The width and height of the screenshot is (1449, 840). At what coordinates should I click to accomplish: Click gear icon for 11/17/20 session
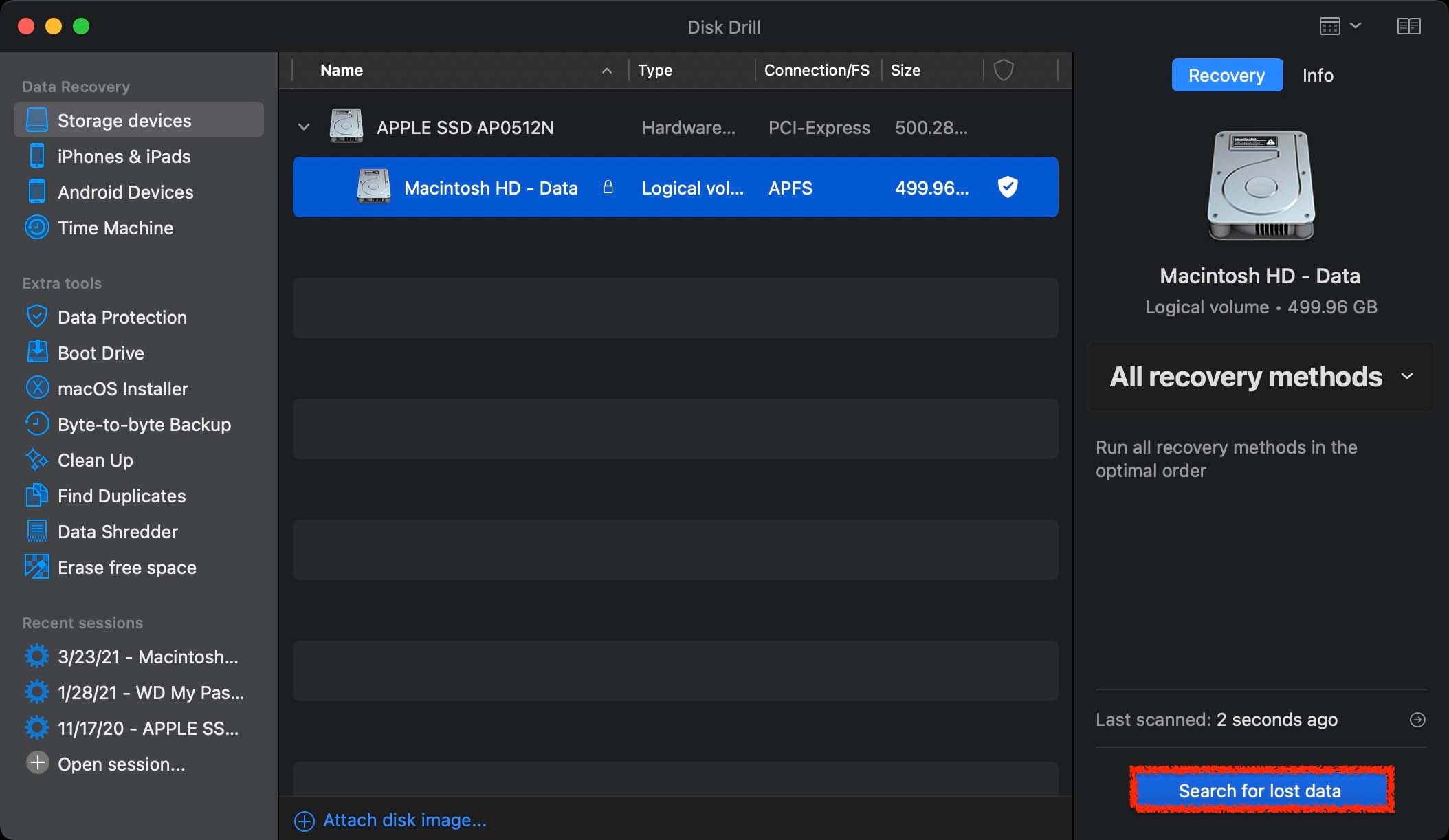pyautogui.click(x=37, y=728)
